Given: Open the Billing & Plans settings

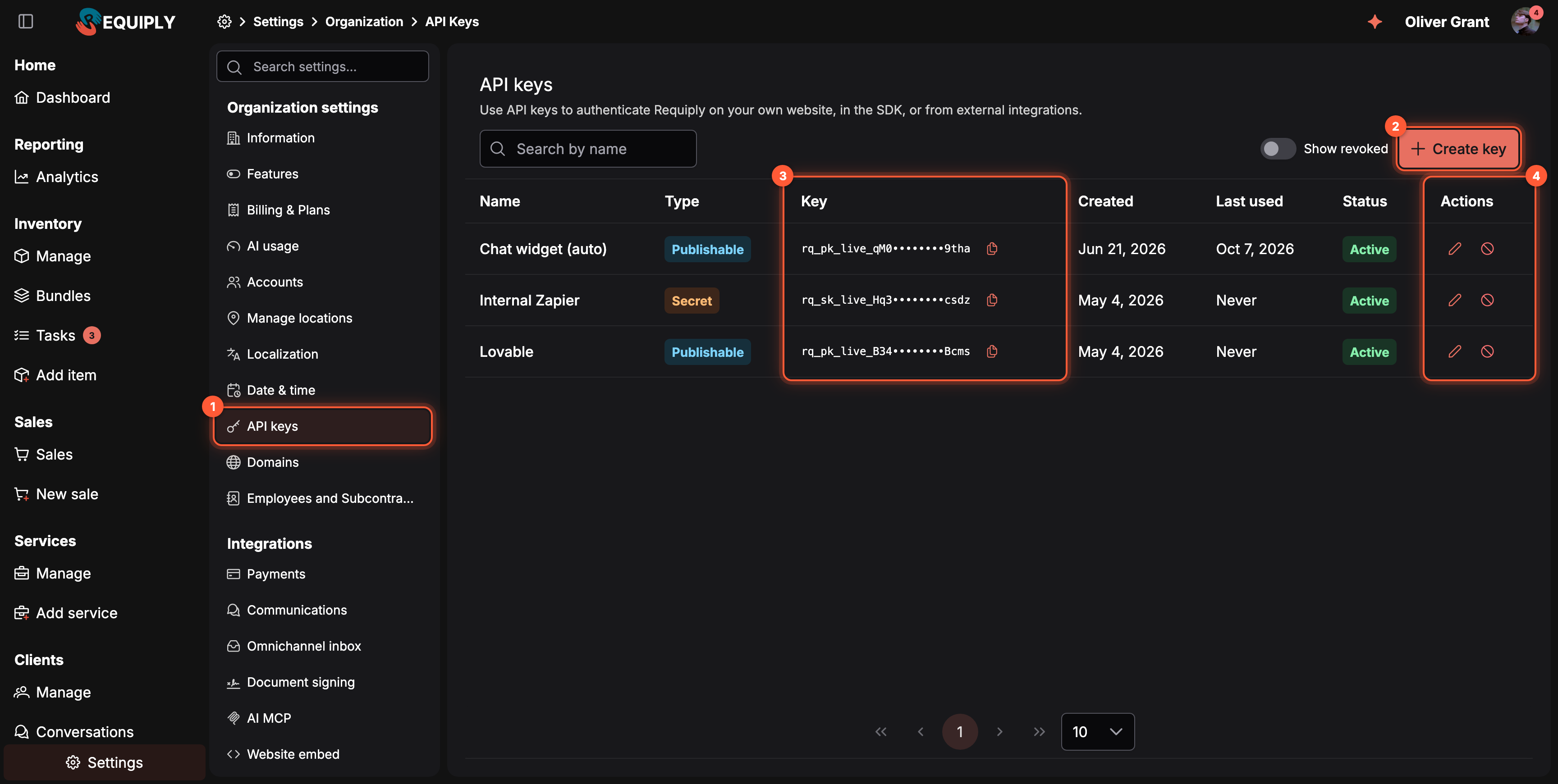Looking at the screenshot, I should click(322, 210).
